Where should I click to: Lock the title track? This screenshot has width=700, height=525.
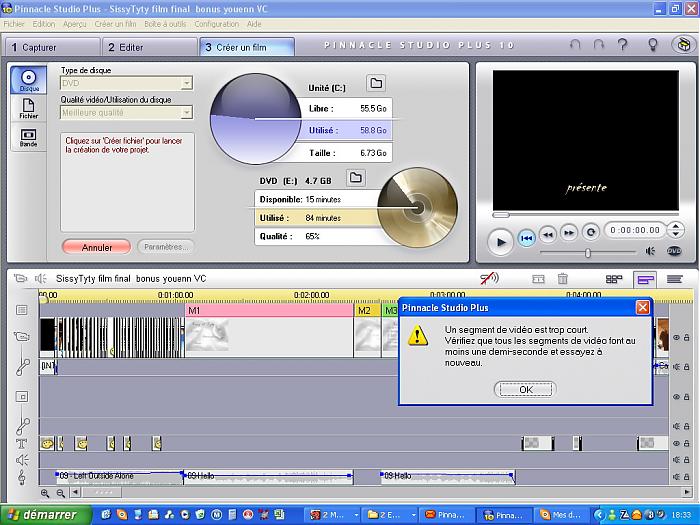click(x=687, y=443)
